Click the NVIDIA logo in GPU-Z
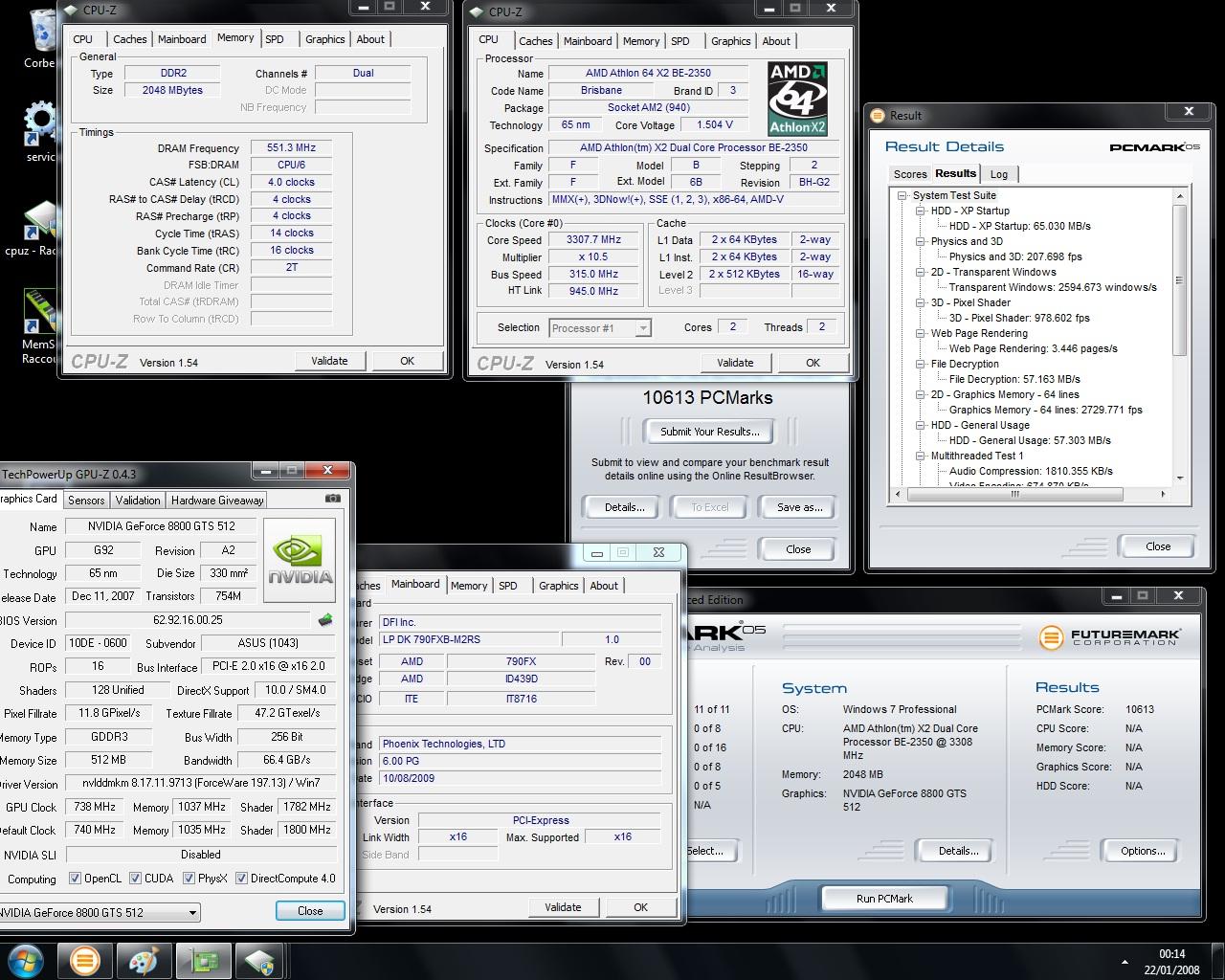This screenshot has height=980, width=1225. pos(300,560)
